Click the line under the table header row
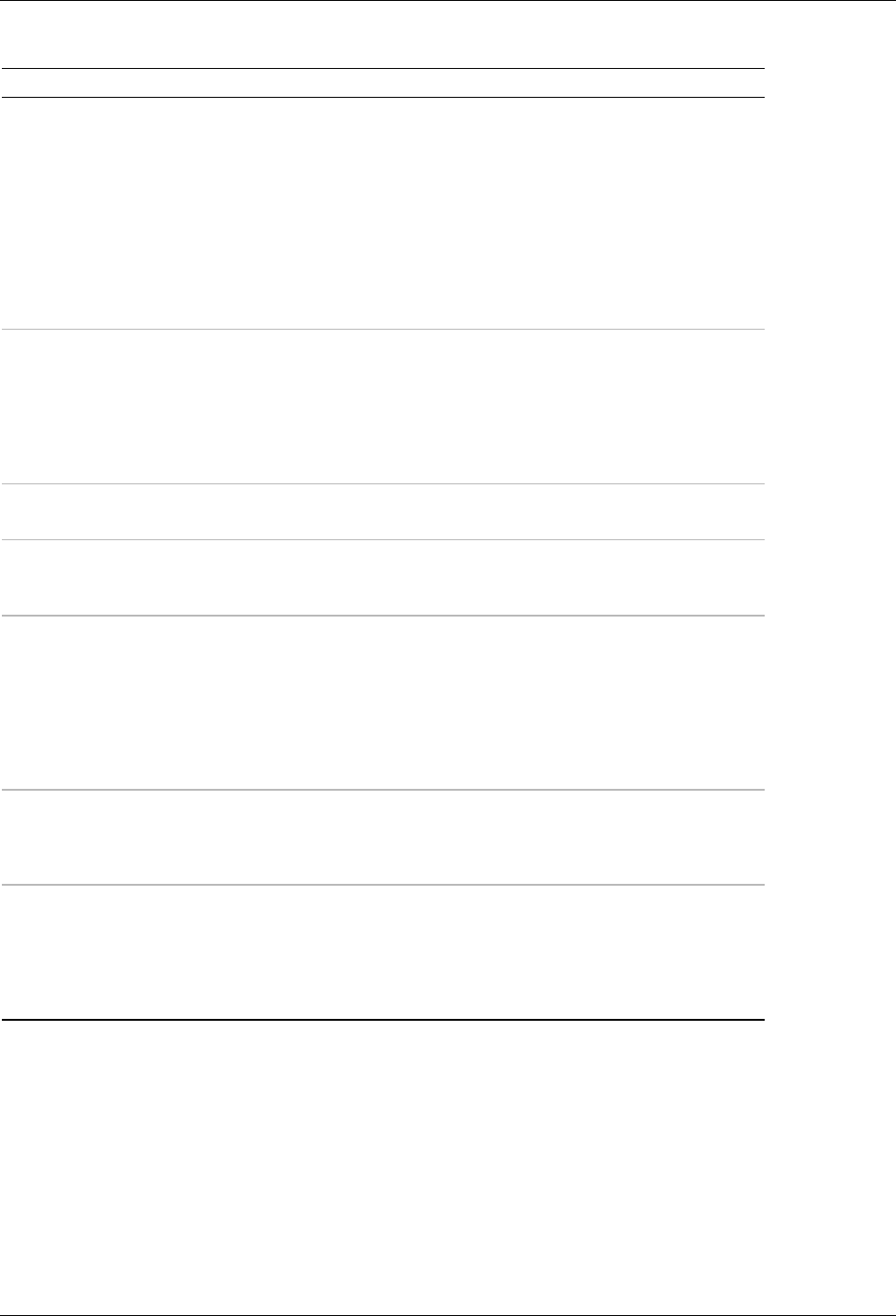The width and height of the screenshot is (896, 1316). 382,97
